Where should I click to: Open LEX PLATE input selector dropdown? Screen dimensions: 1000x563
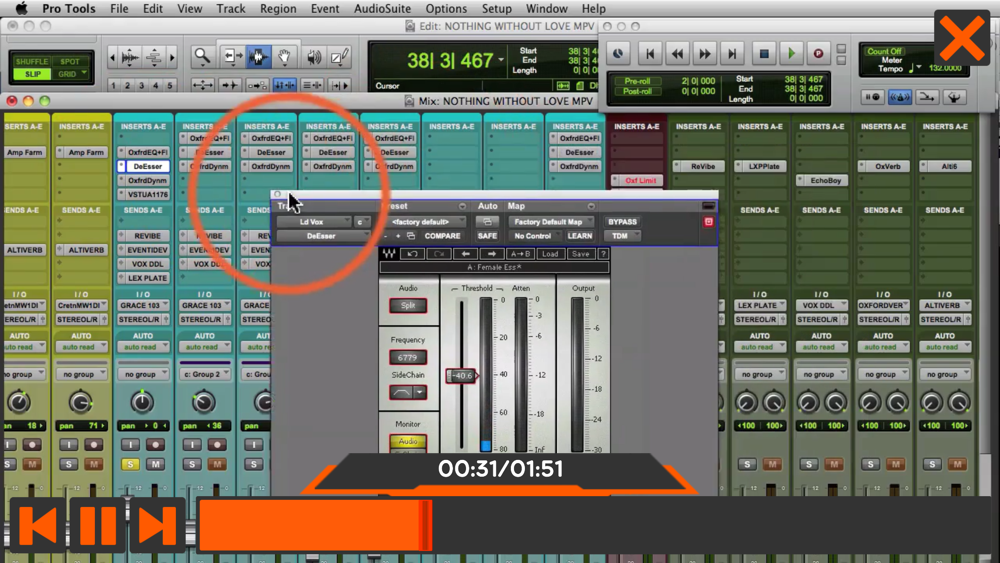tap(760, 305)
